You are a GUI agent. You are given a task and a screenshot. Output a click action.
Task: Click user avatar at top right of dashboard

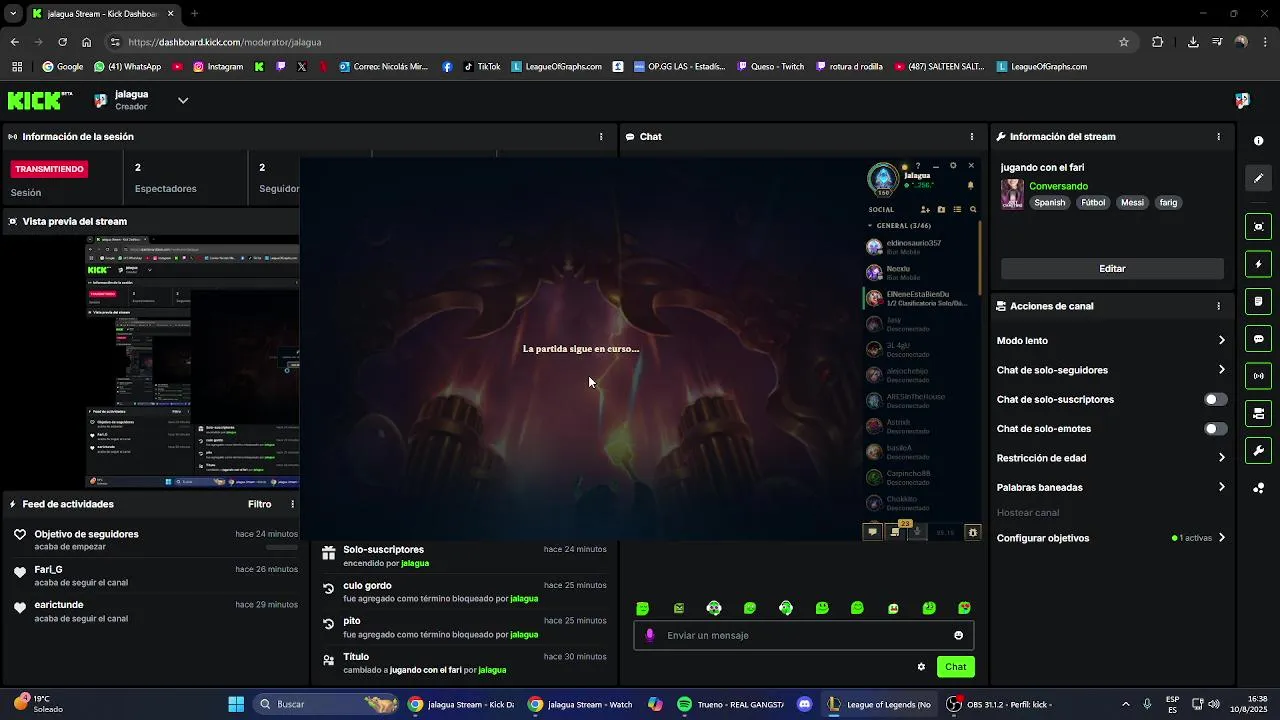click(x=1242, y=100)
